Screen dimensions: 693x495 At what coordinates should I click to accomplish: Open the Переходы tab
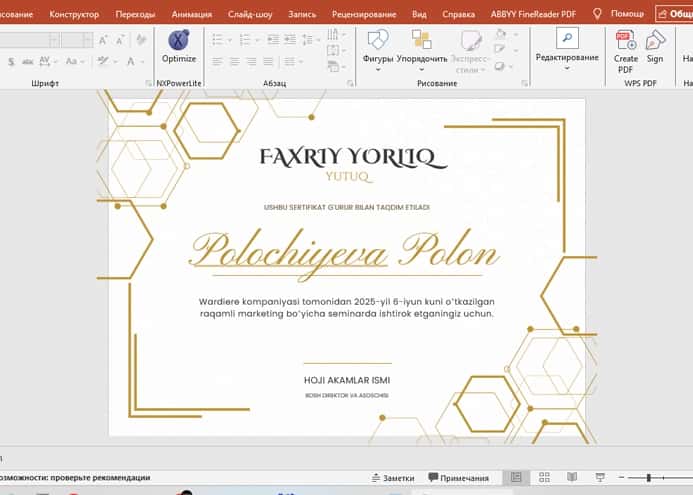(135, 14)
